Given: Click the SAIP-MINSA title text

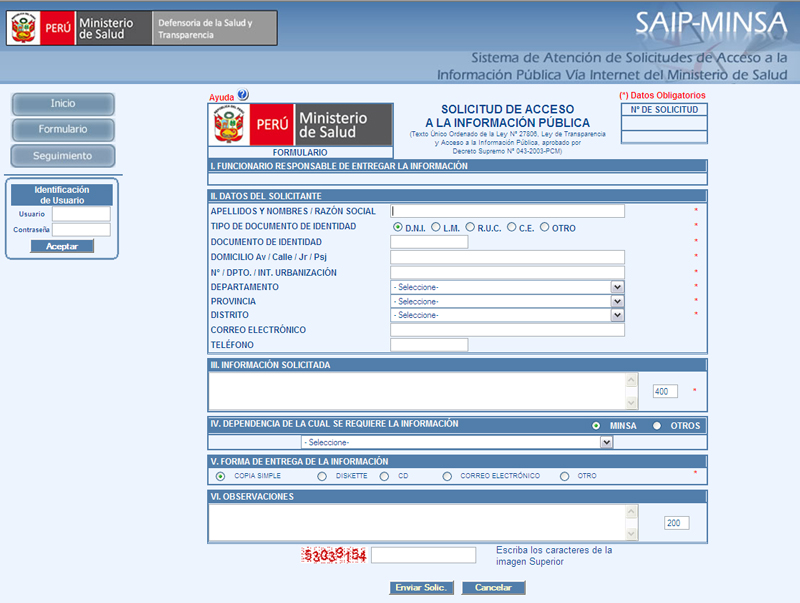Looking at the screenshot, I should coord(711,23).
